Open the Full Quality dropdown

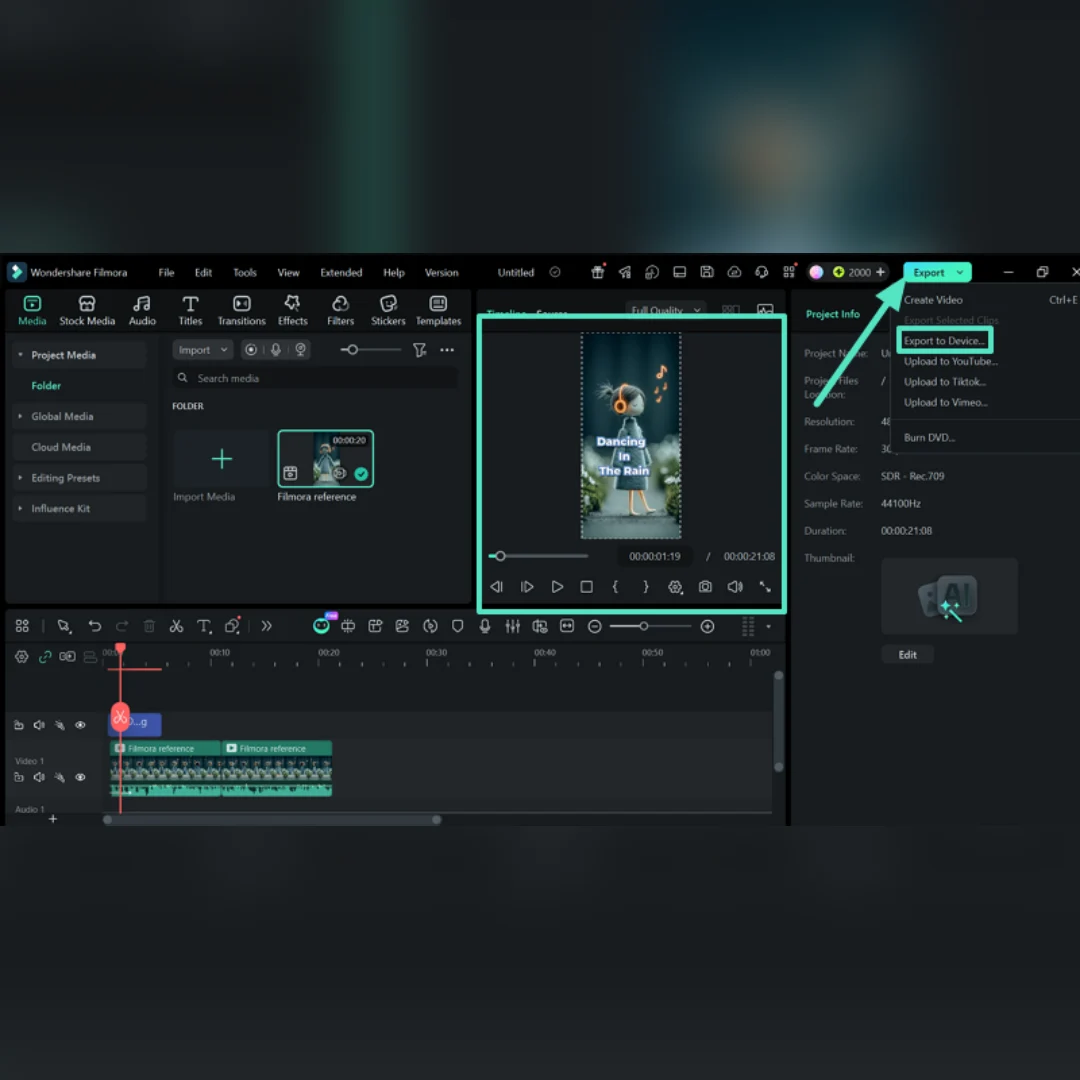pyautogui.click(x=665, y=310)
